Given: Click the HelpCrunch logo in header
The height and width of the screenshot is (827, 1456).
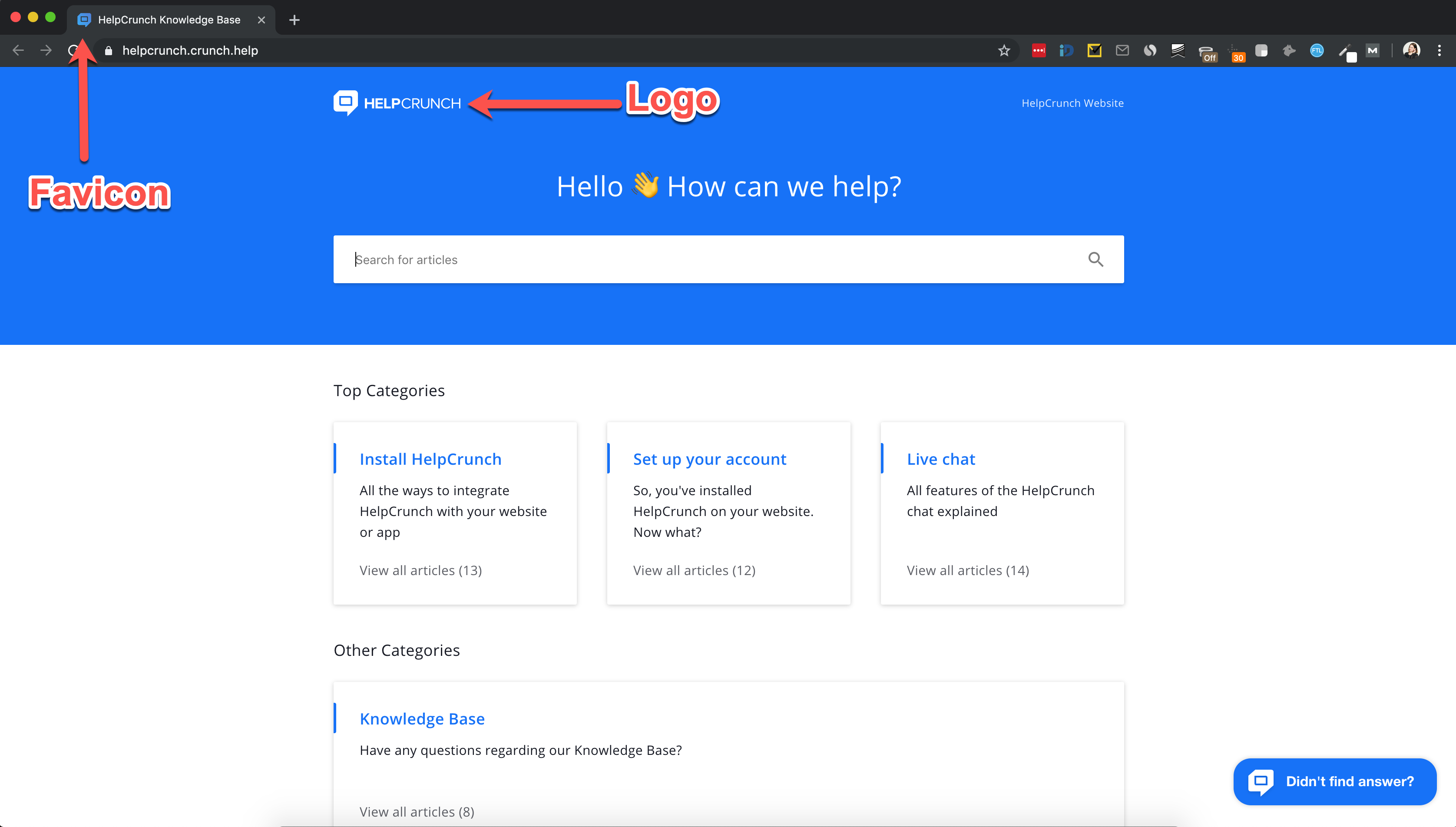Looking at the screenshot, I should coord(397,103).
